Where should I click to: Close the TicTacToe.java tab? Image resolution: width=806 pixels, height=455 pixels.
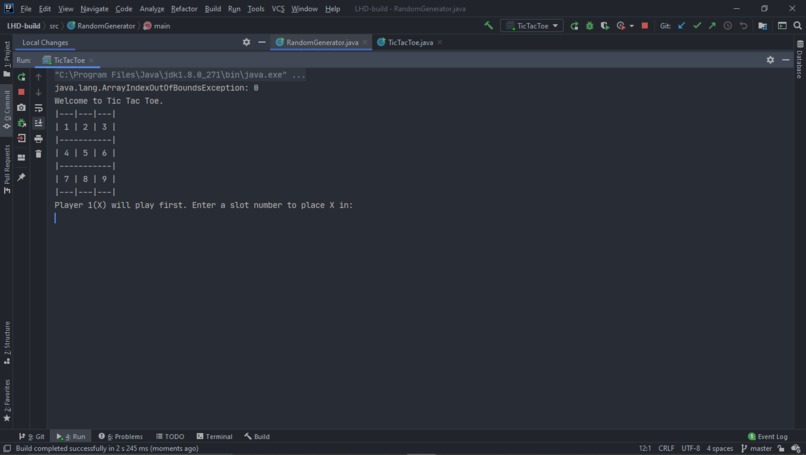tap(439, 42)
